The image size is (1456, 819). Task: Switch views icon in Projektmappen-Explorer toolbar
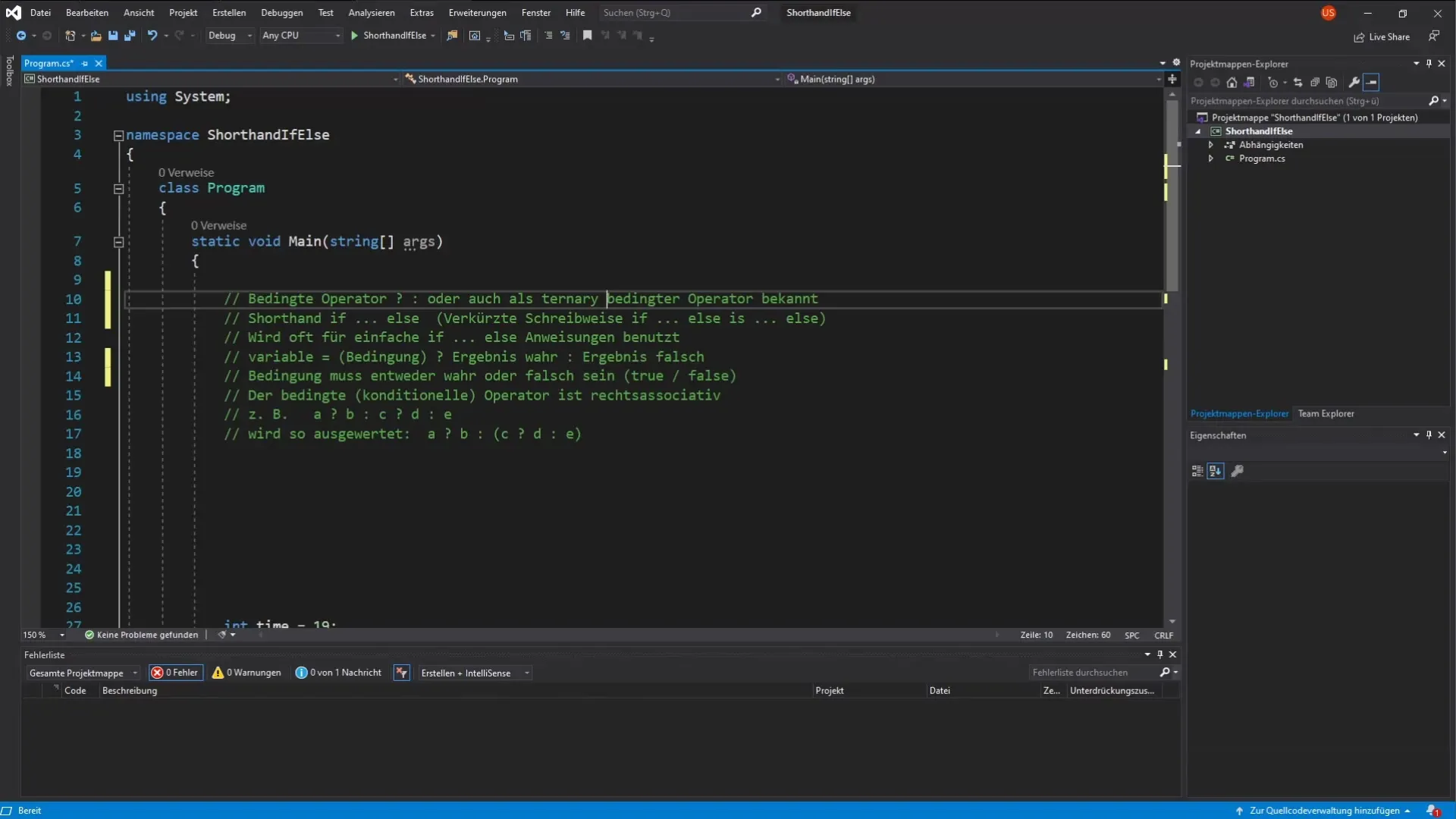[x=1249, y=83]
